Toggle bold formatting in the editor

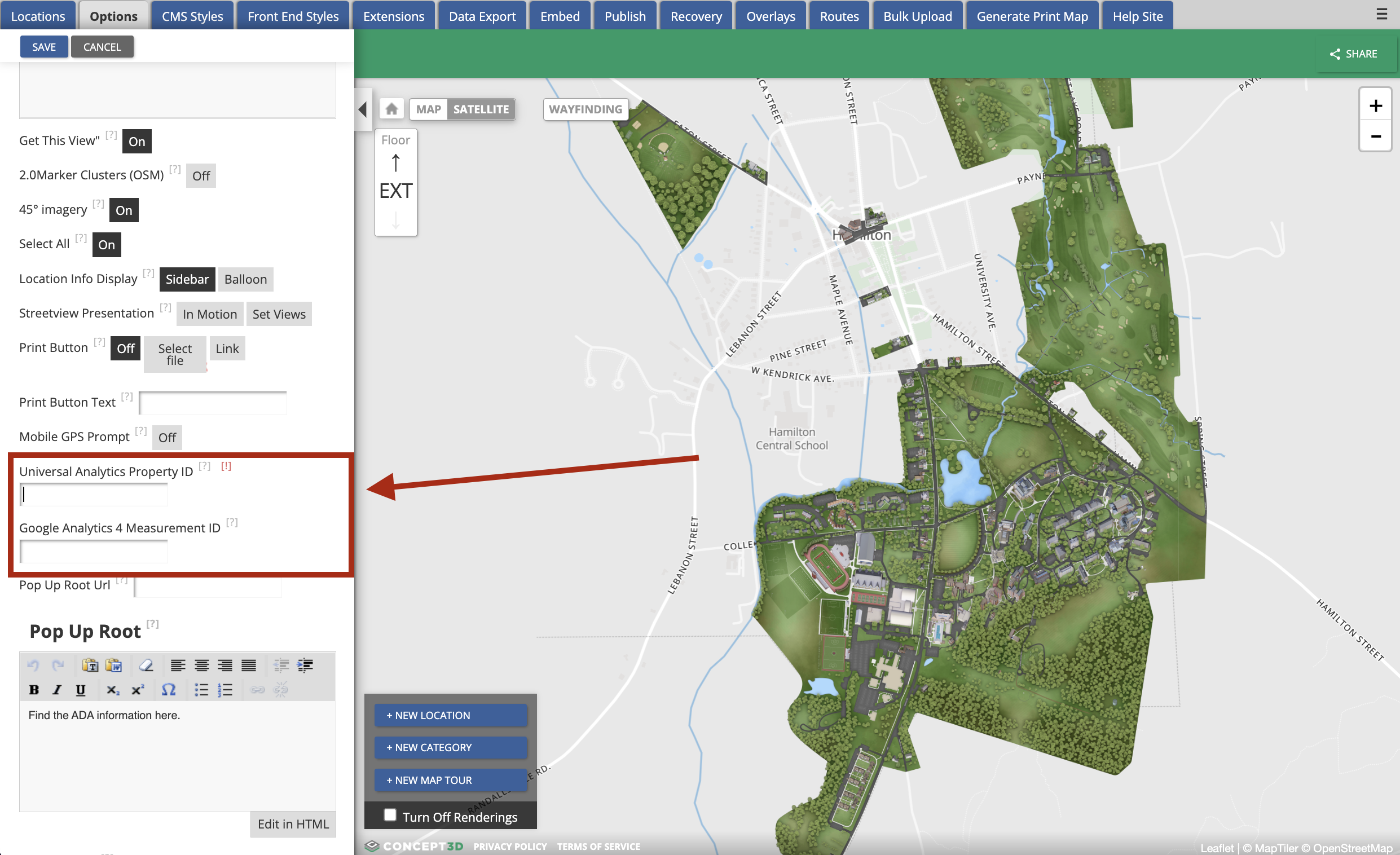(34, 690)
